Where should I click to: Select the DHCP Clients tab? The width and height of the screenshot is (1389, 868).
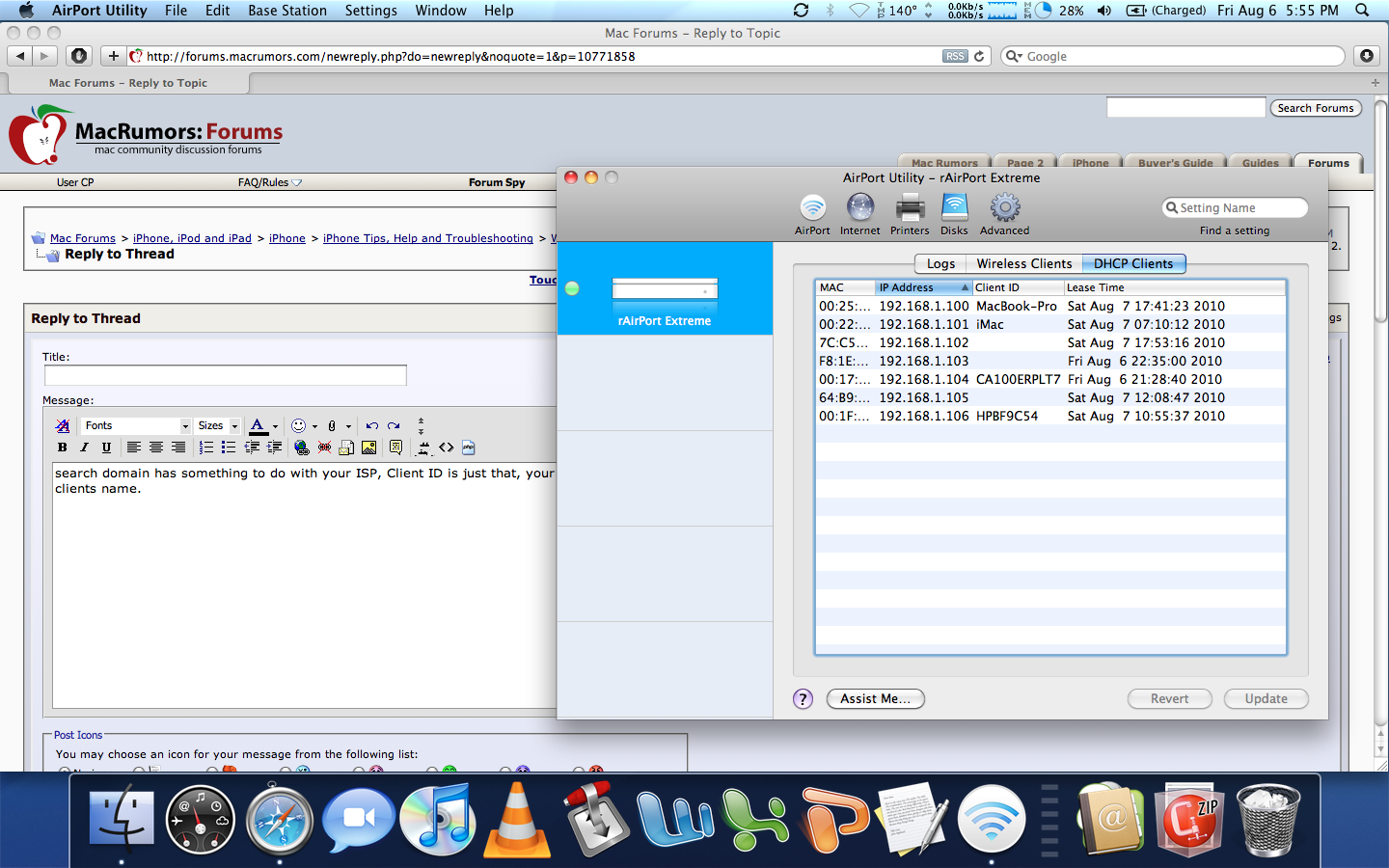[1133, 263]
